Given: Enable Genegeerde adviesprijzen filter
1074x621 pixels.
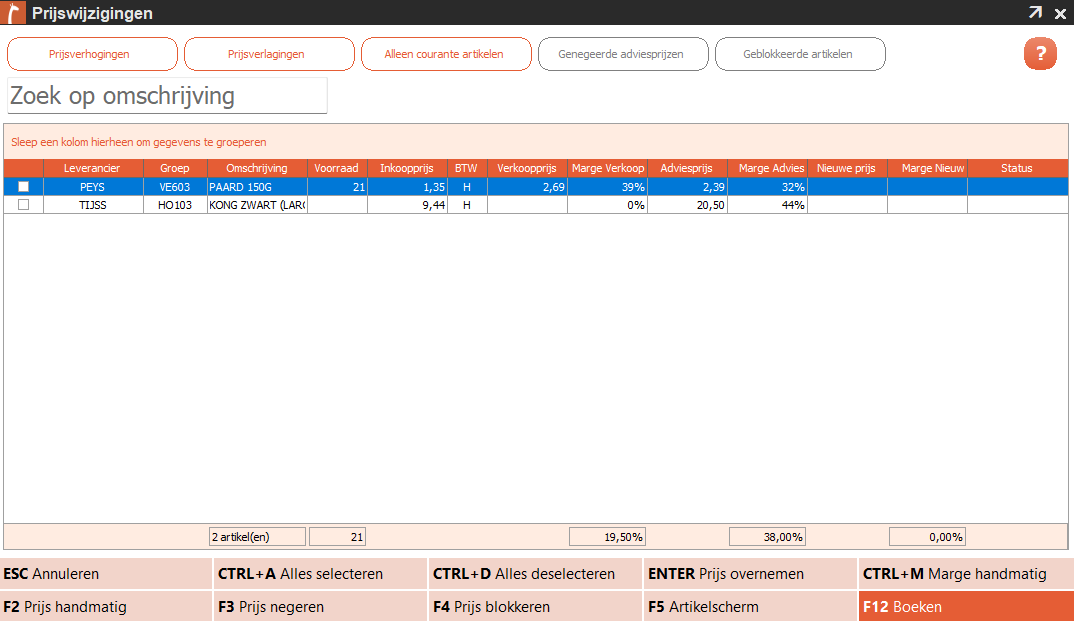Looking at the screenshot, I should (x=623, y=54).
